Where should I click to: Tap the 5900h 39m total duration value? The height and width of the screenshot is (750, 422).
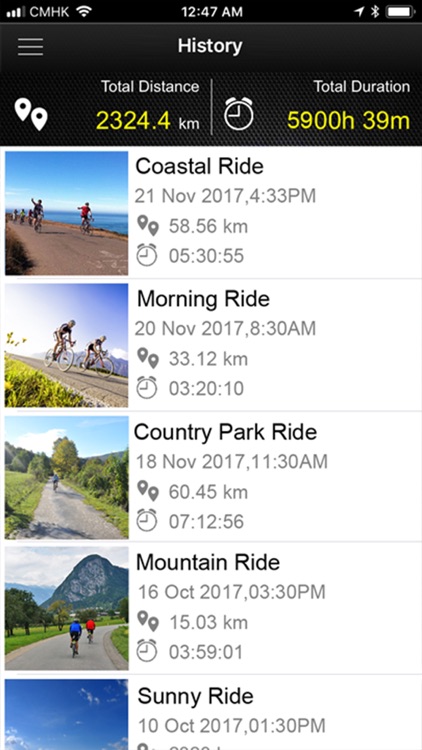[x=348, y=121]
